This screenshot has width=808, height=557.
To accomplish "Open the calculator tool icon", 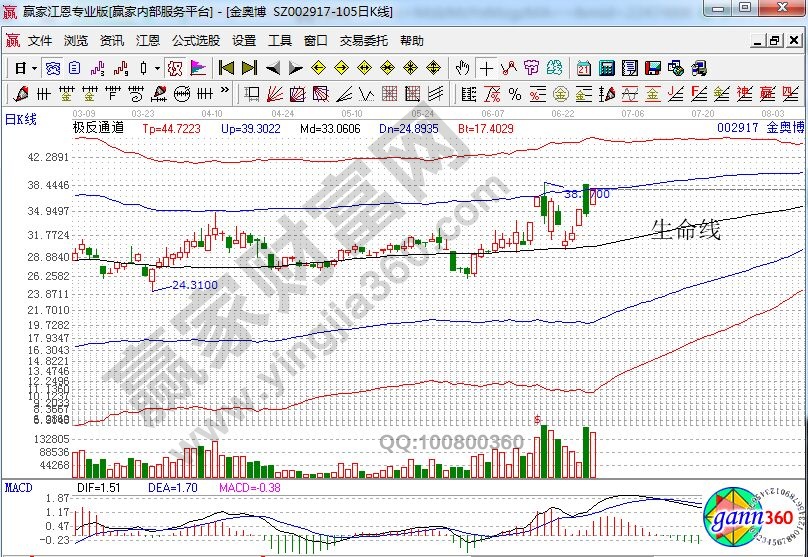I will 607,68.
